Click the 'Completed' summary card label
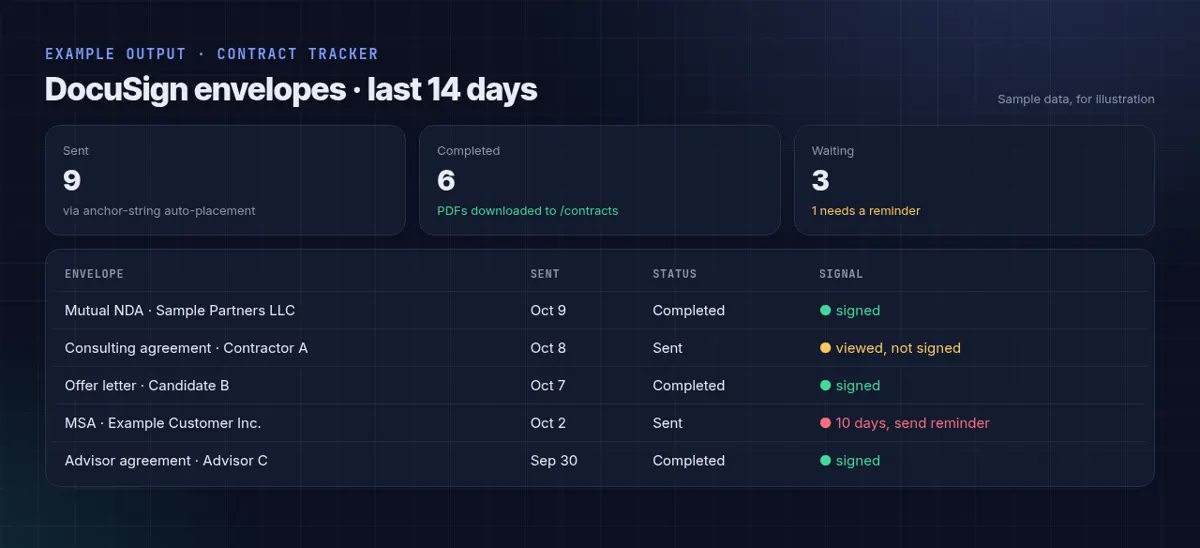1200x548 pixels. (468, 151)
